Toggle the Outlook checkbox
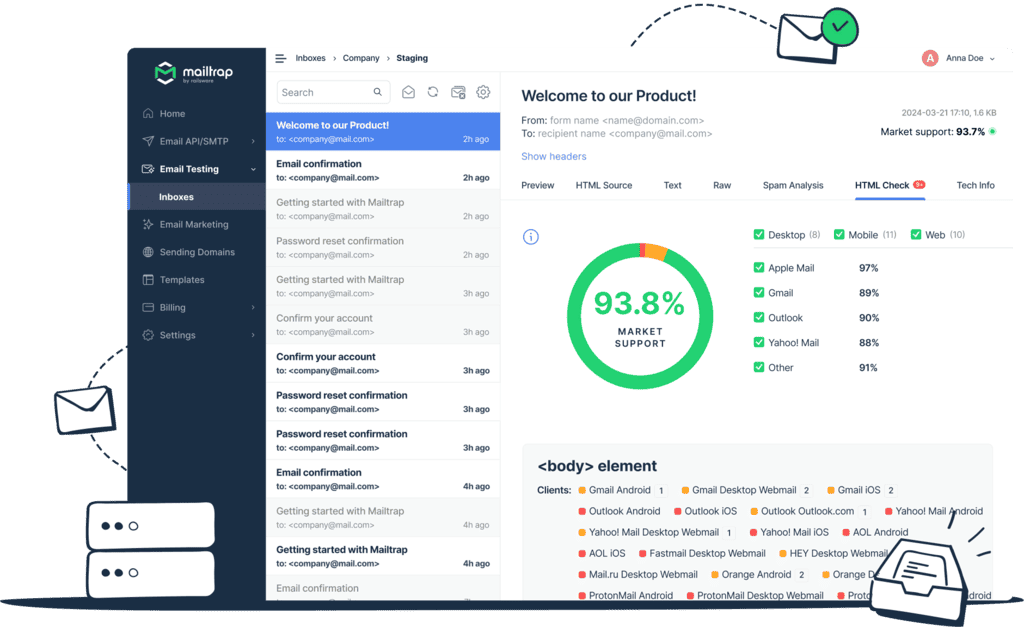The width and height of the screenshot is (1024, 627). tap(759, 317)
